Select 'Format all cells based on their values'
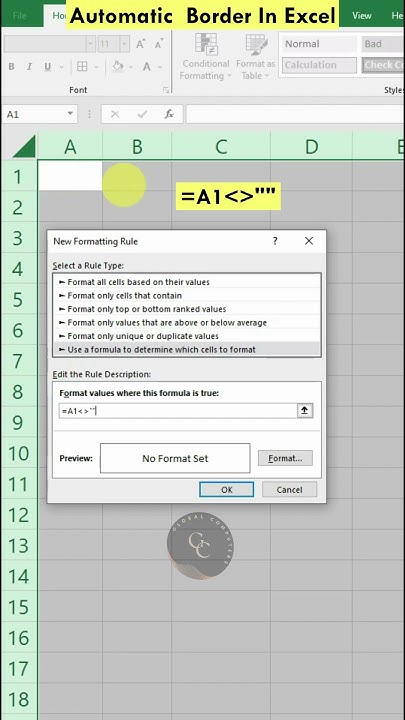Viewport: 405px width, 720px height. click(x=187, y=282)
